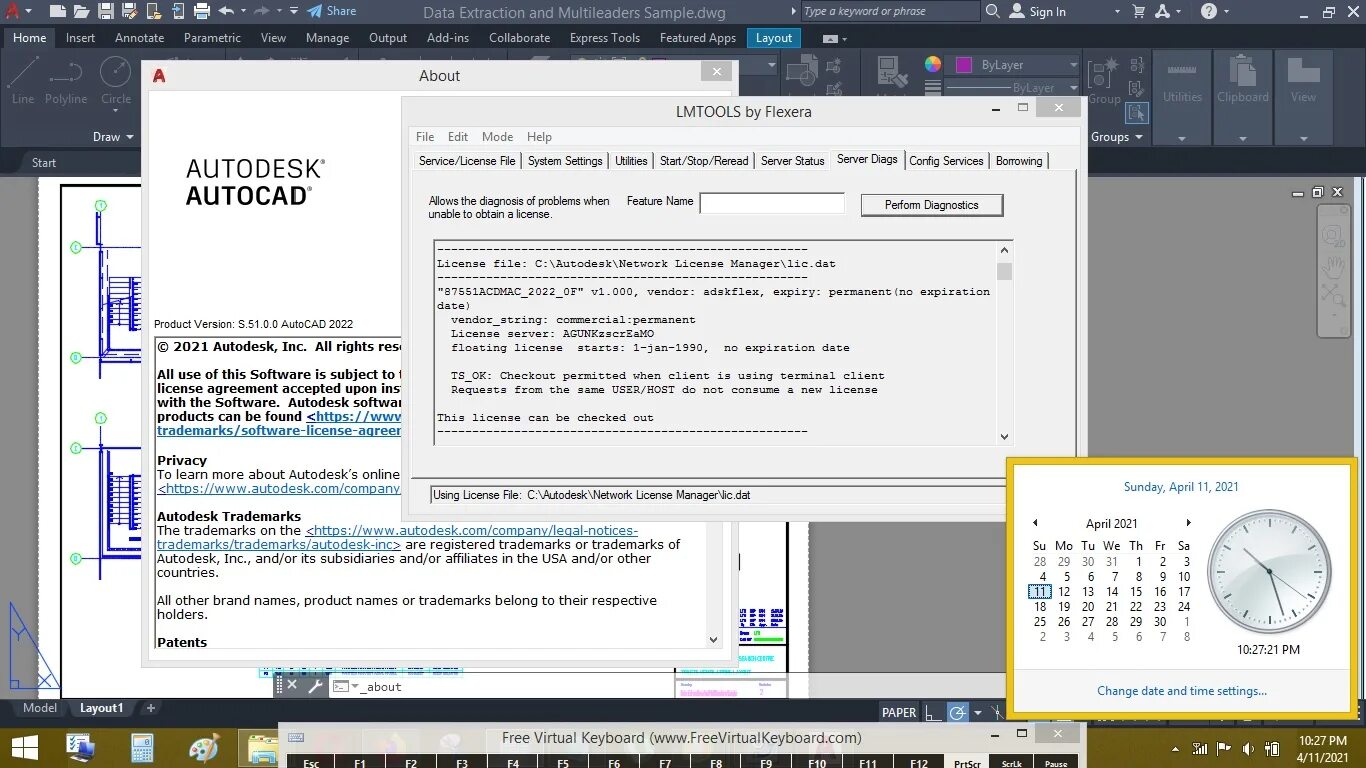Open the Start/Stop/Reread tab

[x=704, y=161]
